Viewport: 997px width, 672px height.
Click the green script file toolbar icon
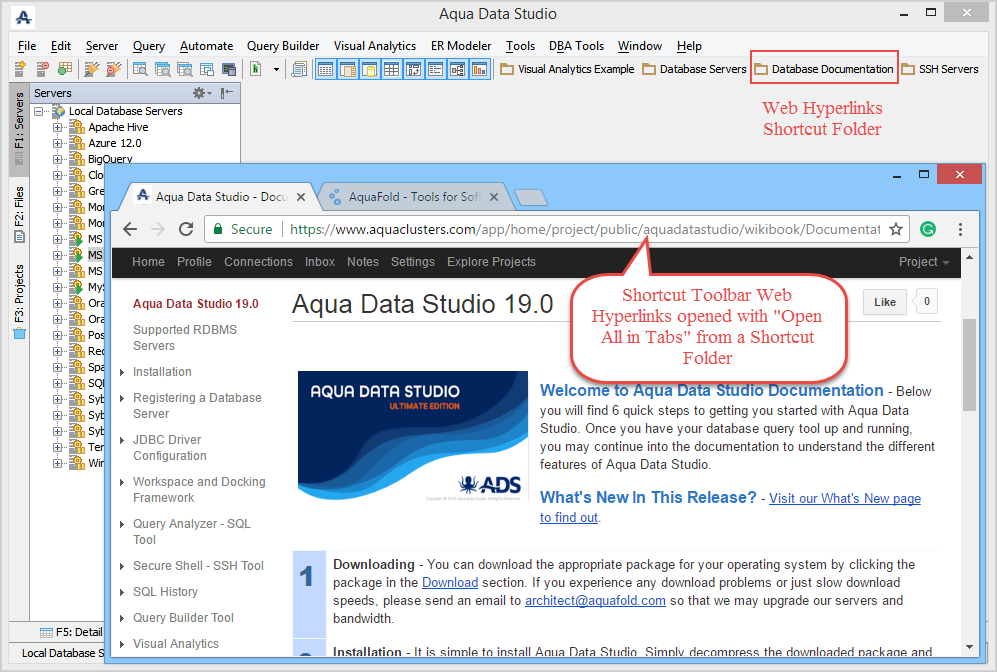pyautogui.click(x=256, y=69)
